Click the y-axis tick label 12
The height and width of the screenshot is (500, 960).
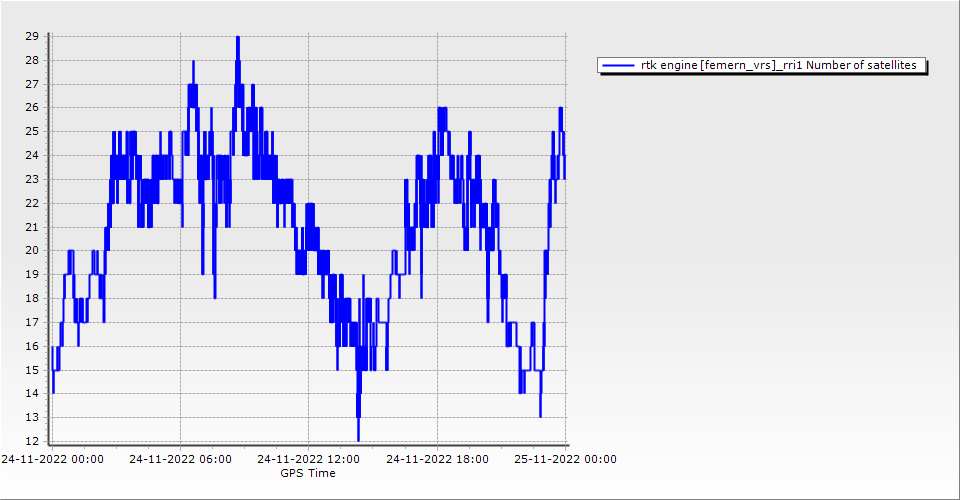[32, 441]
